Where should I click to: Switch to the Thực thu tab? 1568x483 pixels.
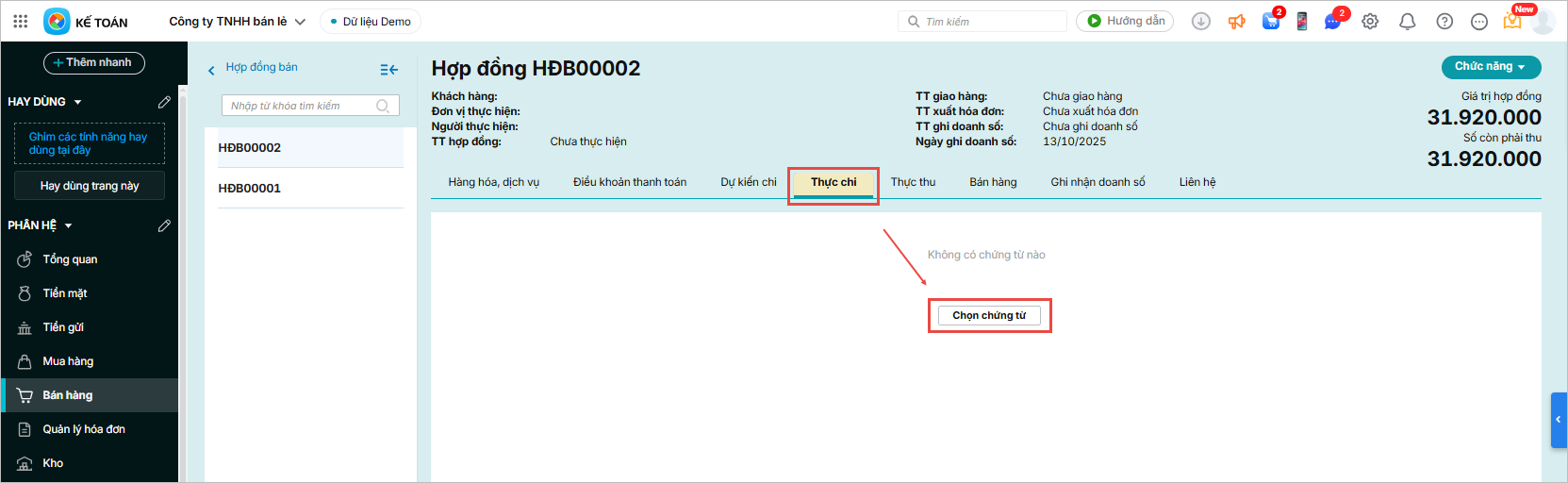(x=913, y=182)
